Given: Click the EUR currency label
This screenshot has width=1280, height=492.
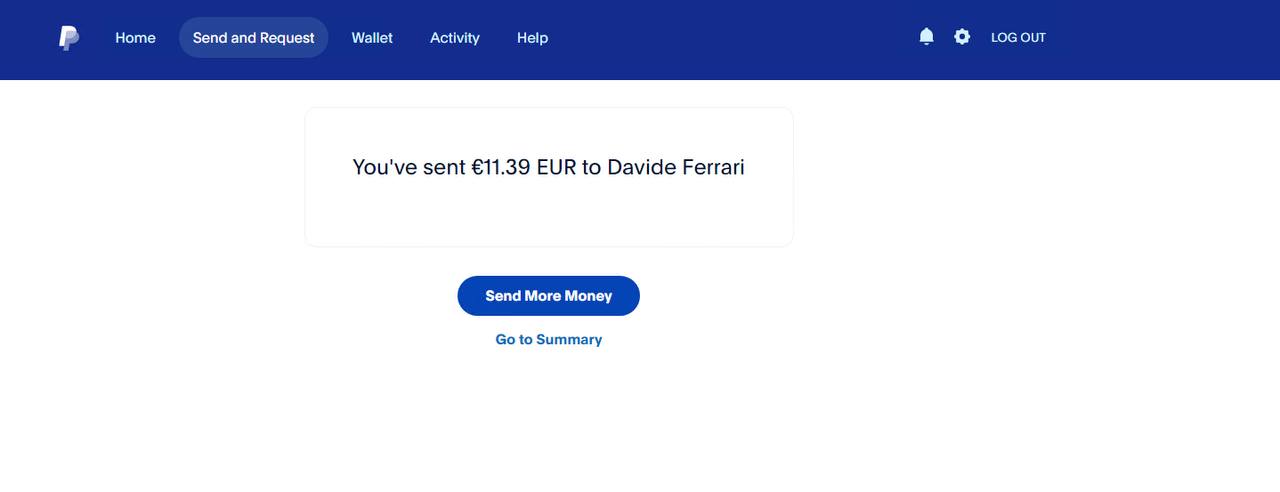Looking at the screenshot, I should [556, 167].
